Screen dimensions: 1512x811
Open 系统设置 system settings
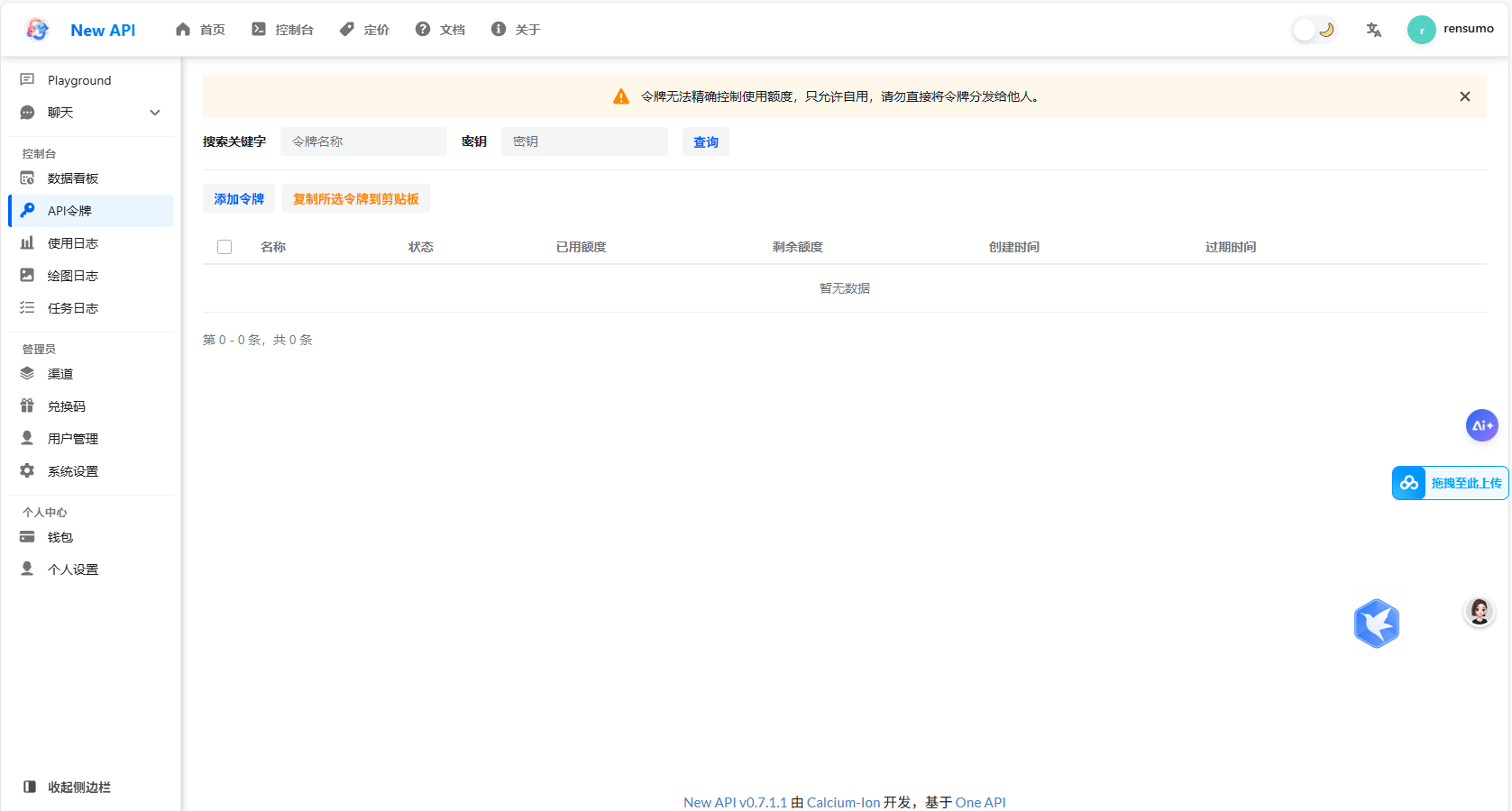[73, 469]
